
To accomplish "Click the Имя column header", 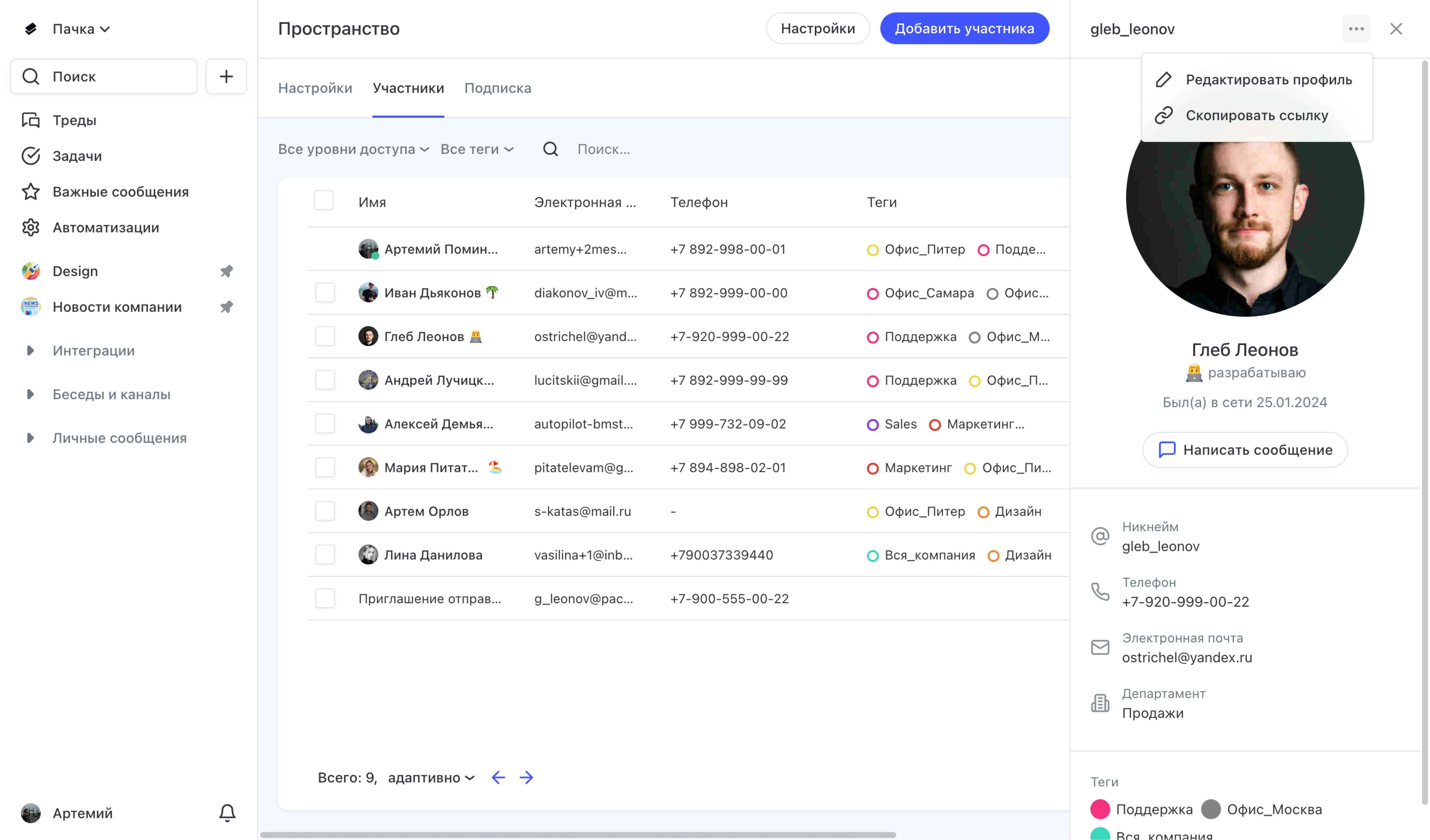I will (x=372, y=203).
